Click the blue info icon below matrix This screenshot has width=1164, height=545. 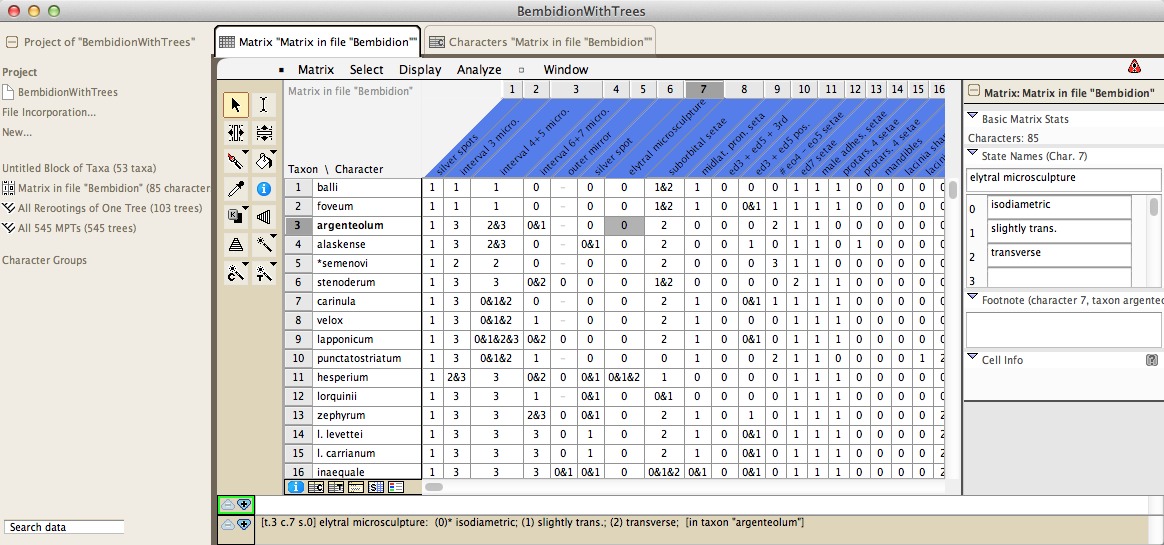[x=296, y=487]
